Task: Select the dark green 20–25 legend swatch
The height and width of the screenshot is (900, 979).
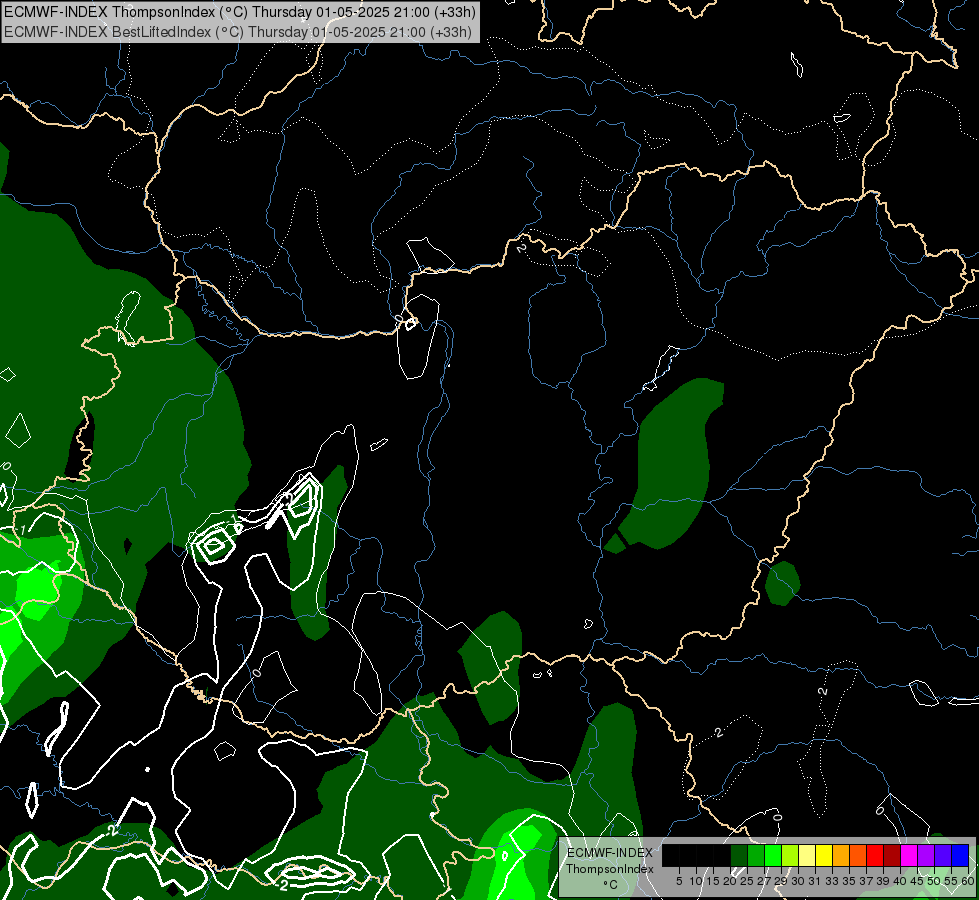Action: [x=739, y=856]
